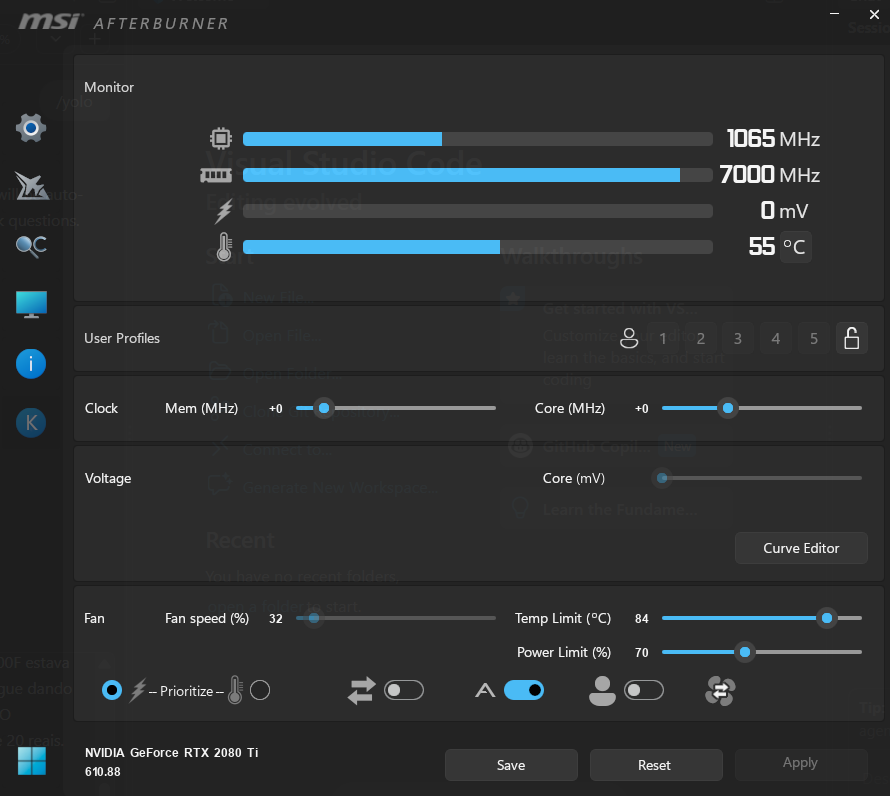Click the core clock monitor bar
Screen dimensions: 890x796
point(478,139)
